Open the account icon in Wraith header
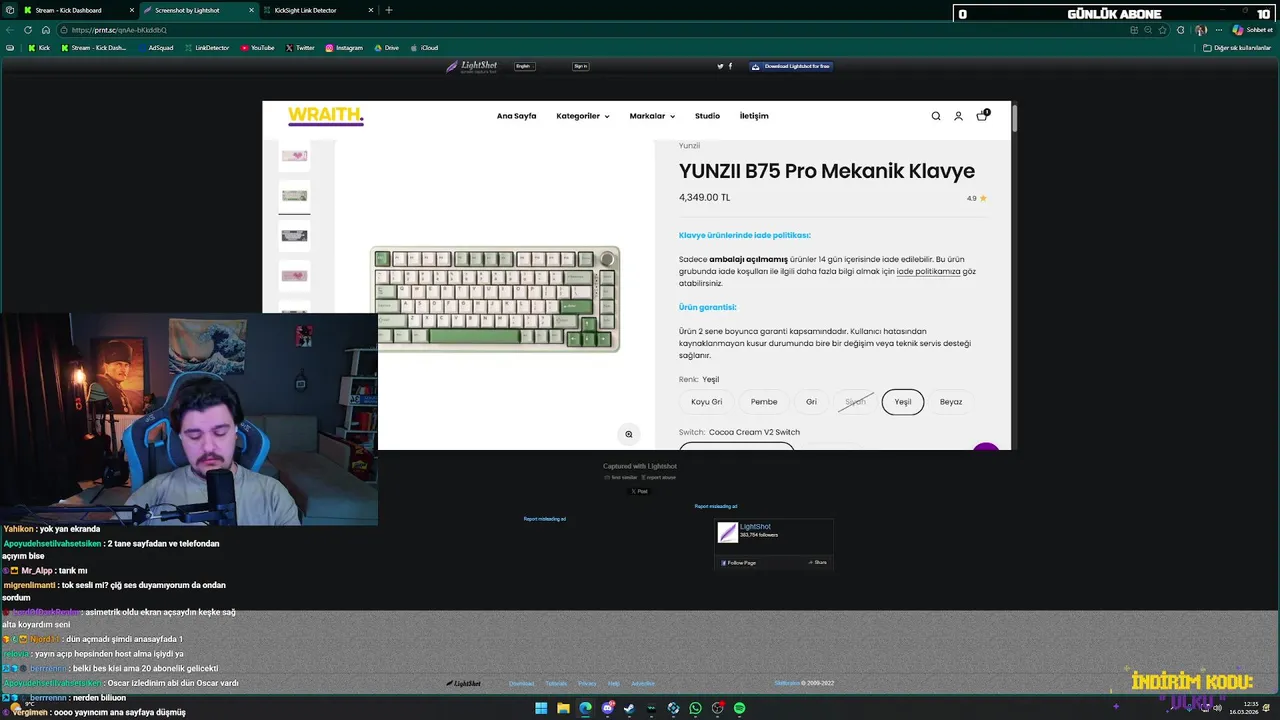 click(958, 116)
